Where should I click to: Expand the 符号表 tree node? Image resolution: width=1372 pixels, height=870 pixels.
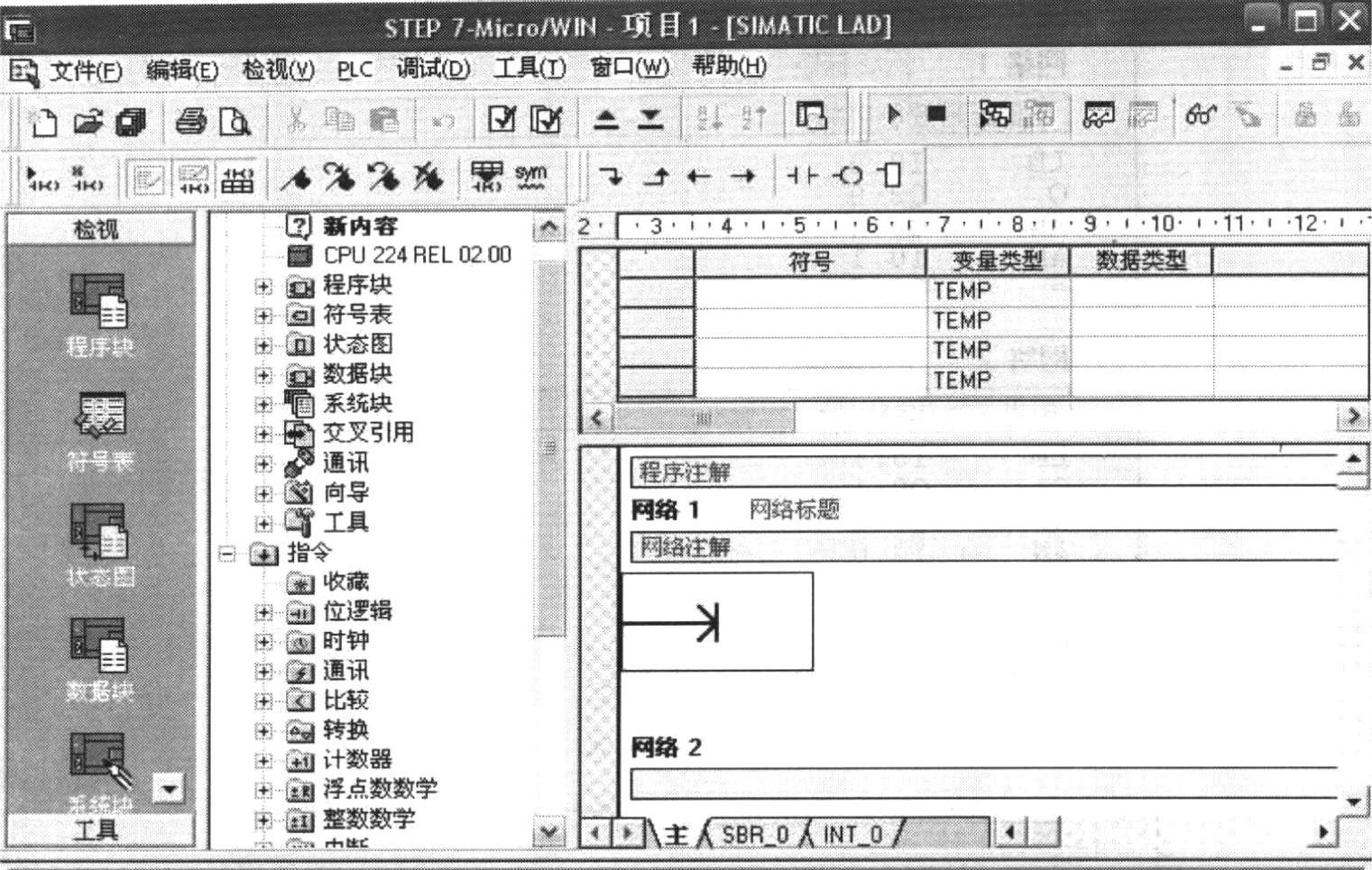point(262,316)
